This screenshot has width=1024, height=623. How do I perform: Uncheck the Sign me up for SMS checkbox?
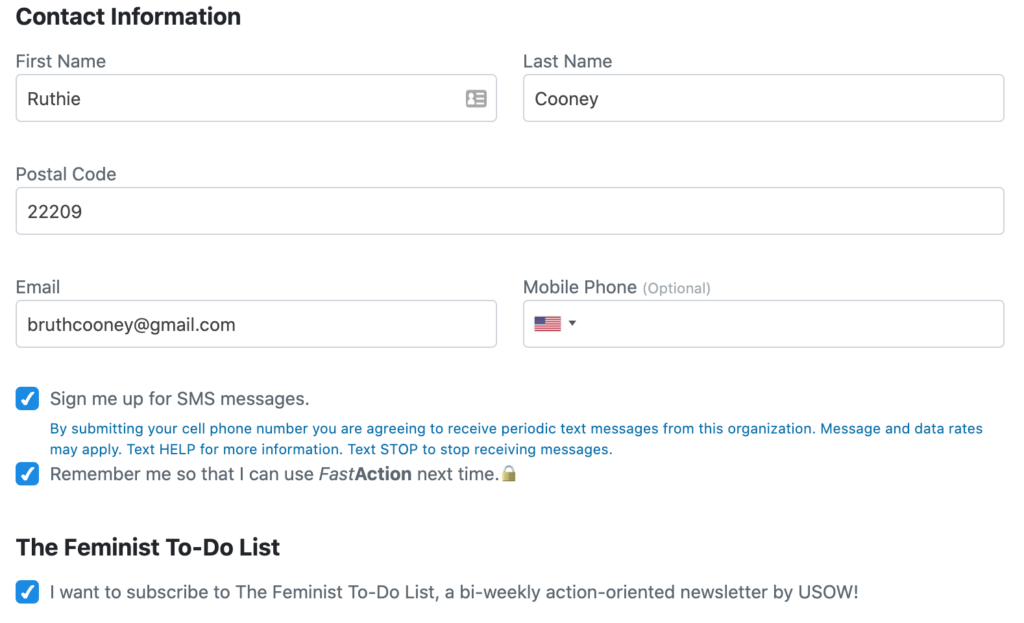[x=28, y=399]
